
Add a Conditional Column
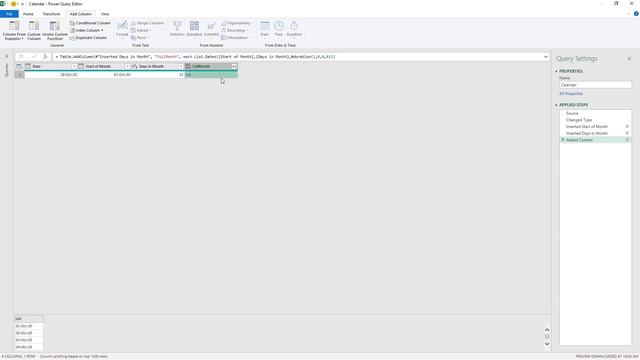coord(90,23)
